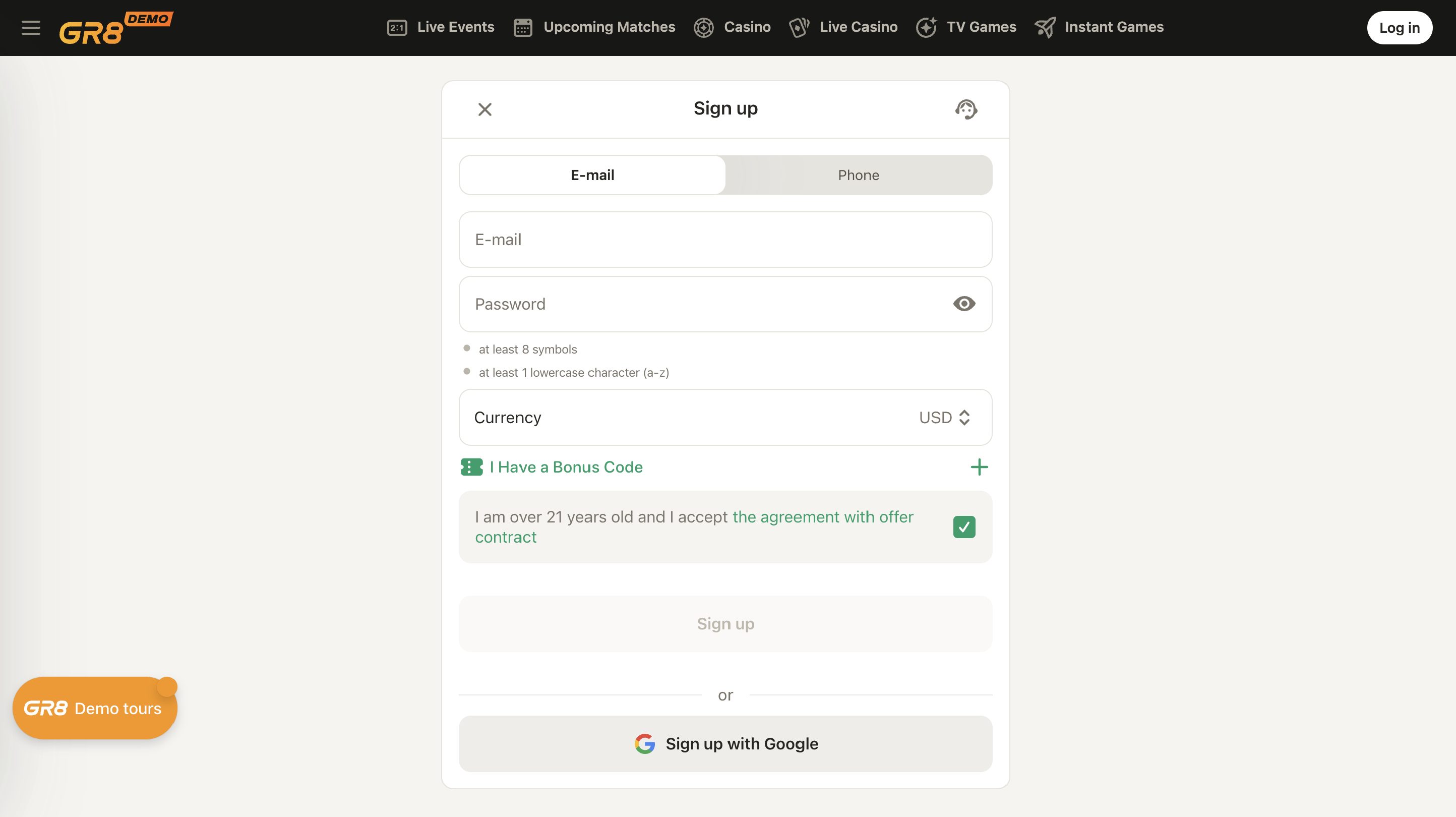Click the GR8 Demo tours widget
1456x817 pixels.
coord(93,708)
